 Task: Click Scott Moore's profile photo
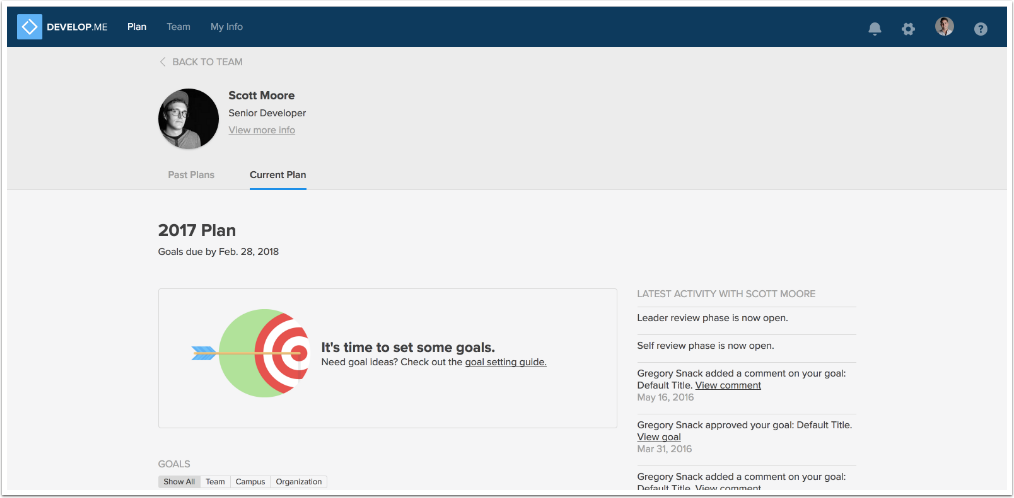pyautogui.click(x=188, y=119)
